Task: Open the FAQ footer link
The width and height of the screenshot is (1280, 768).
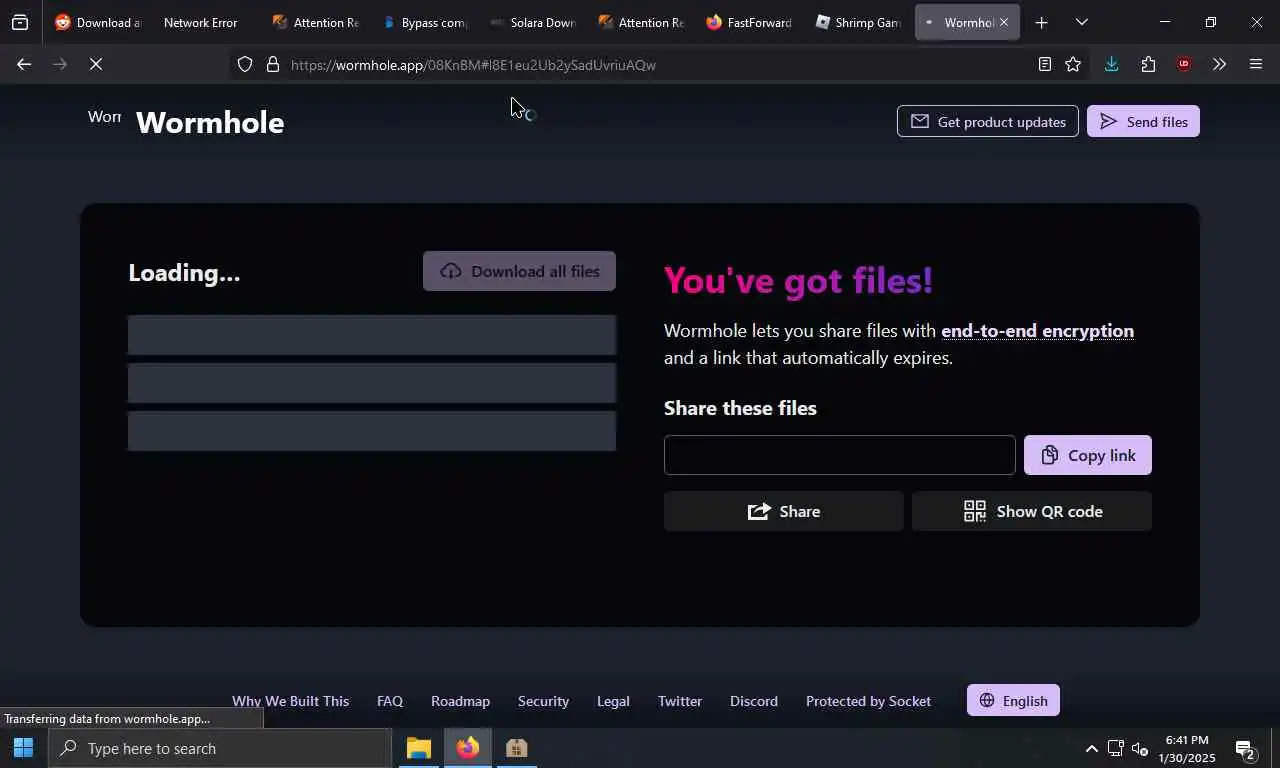Action: pos(390,701)
